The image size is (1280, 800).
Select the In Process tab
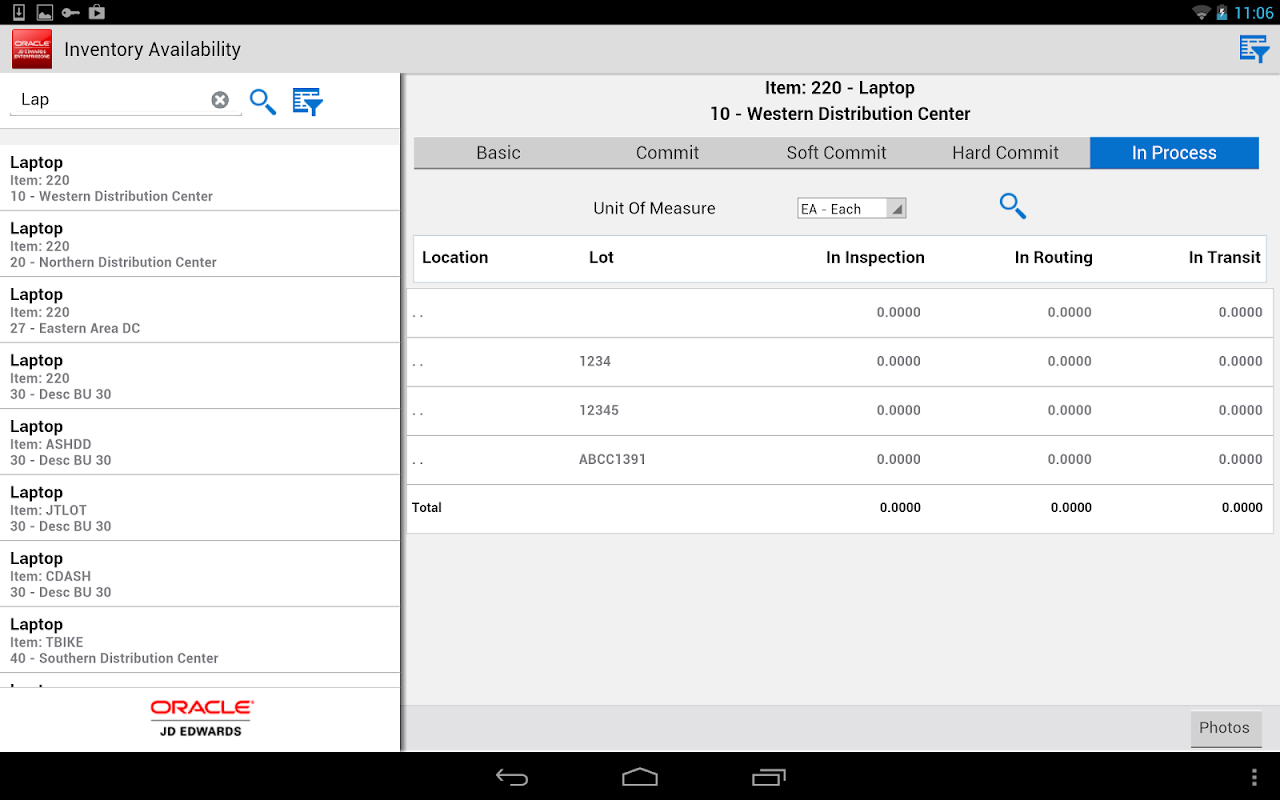tap(1174, 153)
